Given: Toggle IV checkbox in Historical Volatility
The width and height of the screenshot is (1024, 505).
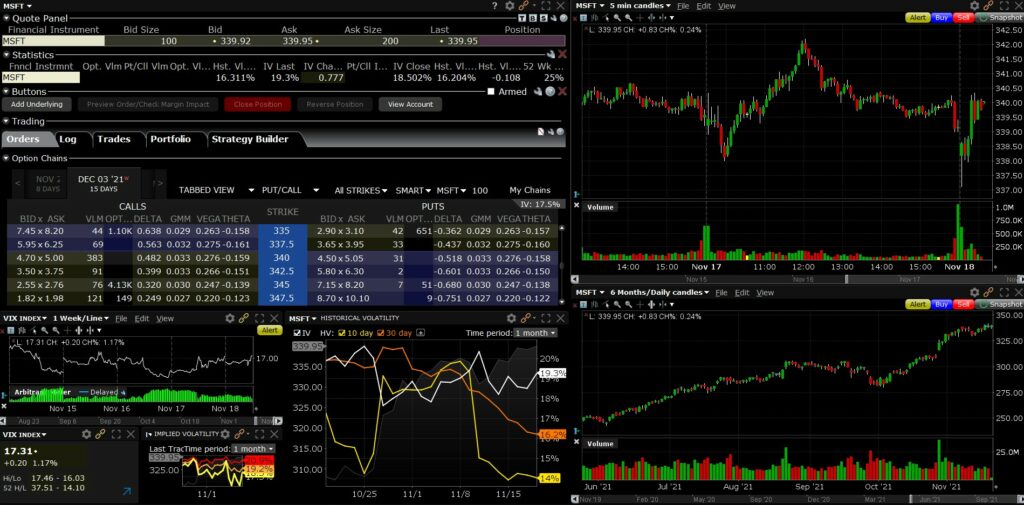Looking at the screenshot, I should [x=298, y=333].
